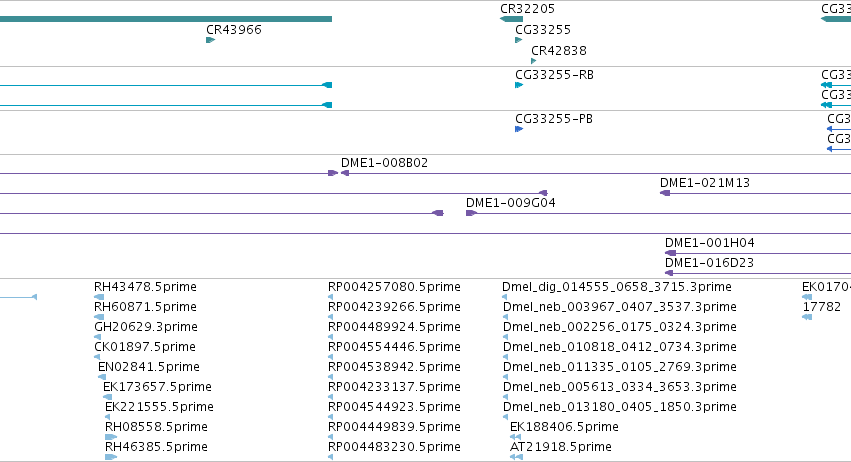This screenshot has width=851, height=462.
Task: Click the CR32205 gene feature arrow
Action: (x=511, y=19)
